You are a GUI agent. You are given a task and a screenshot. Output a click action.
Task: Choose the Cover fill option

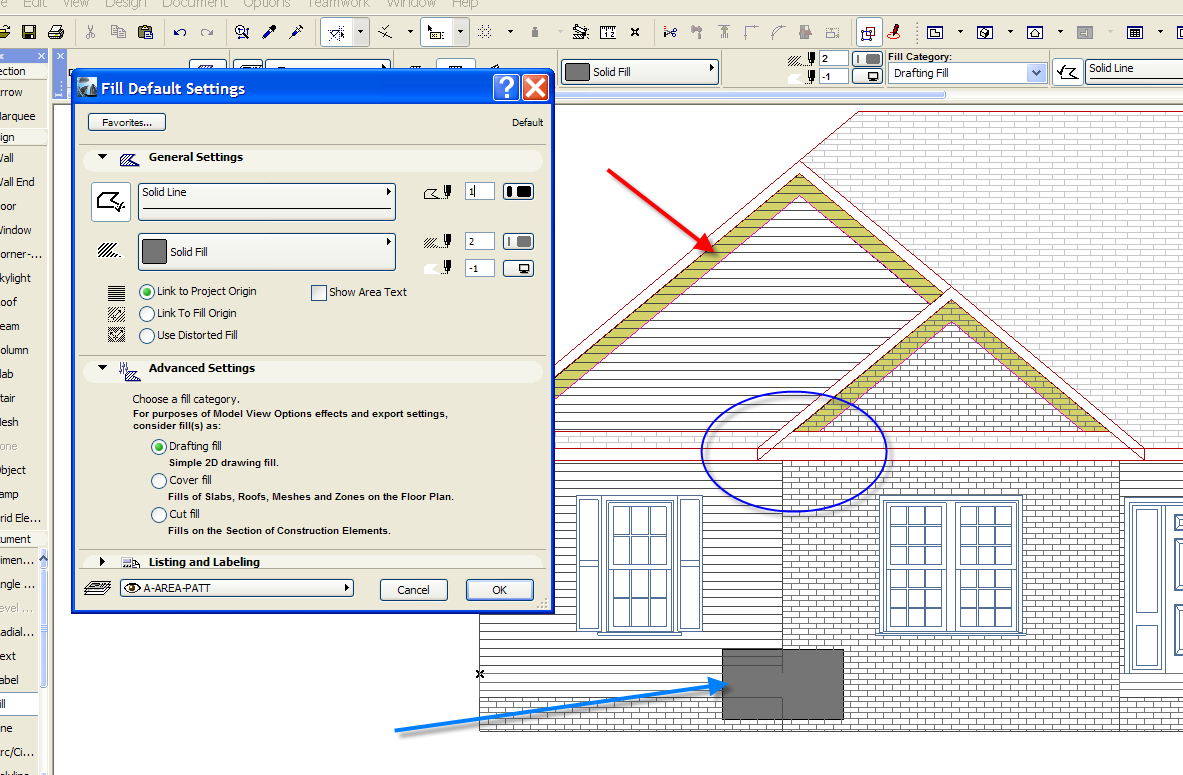159,480
